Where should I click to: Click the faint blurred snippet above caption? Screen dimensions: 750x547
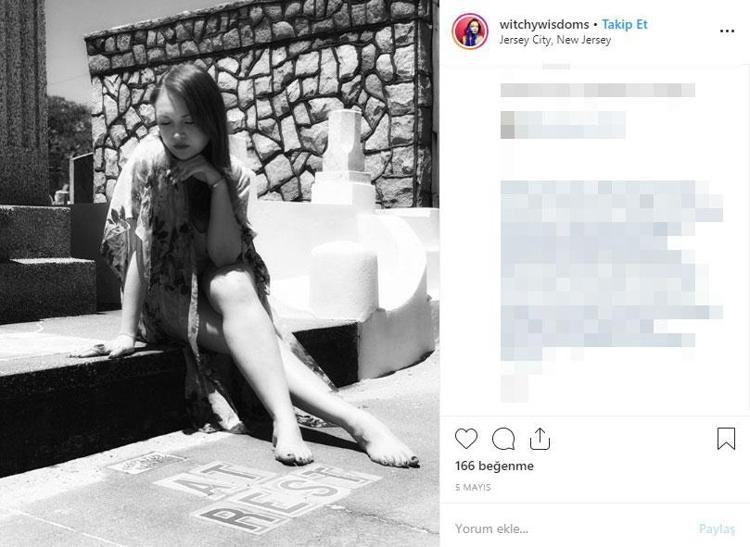[555, 66]
